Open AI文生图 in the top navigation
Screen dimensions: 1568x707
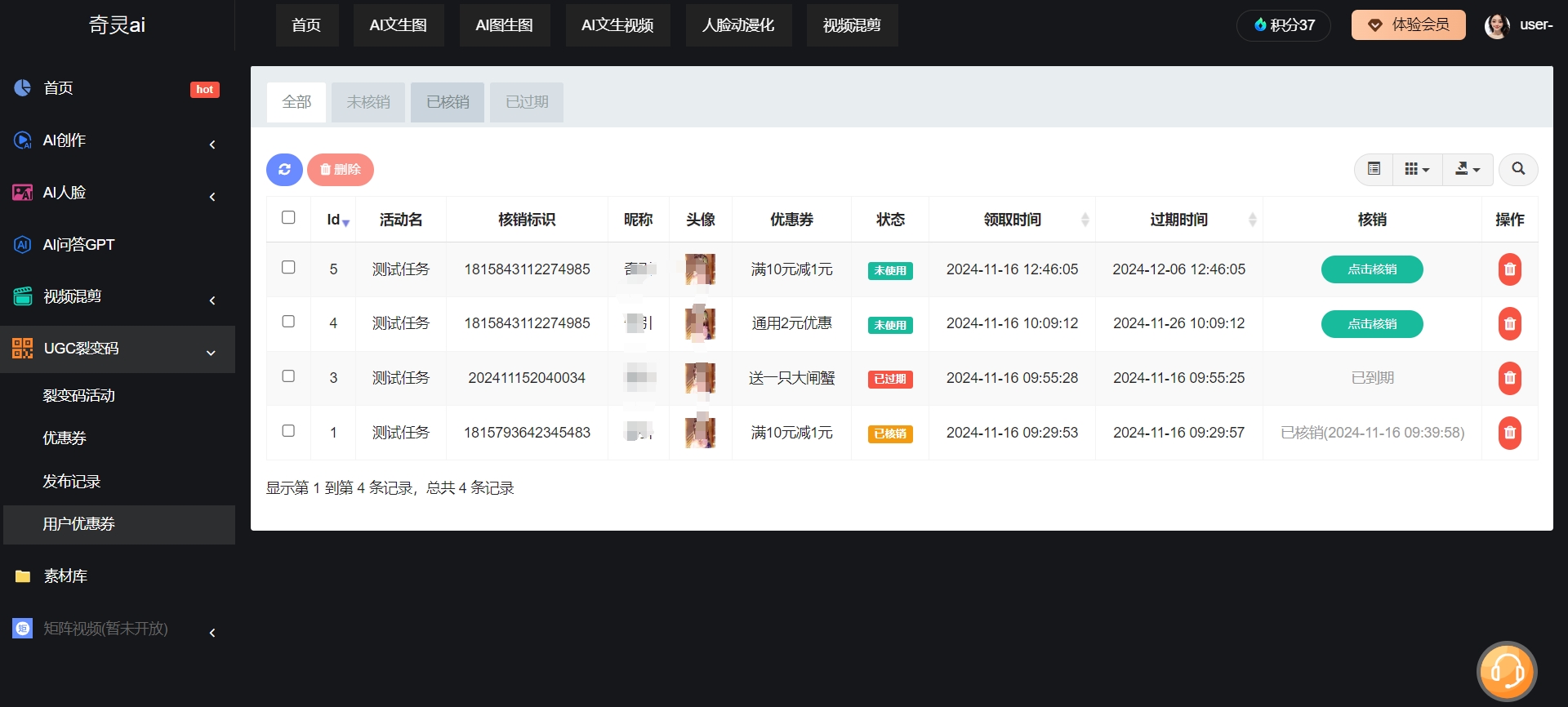click(x=399, y=25)
